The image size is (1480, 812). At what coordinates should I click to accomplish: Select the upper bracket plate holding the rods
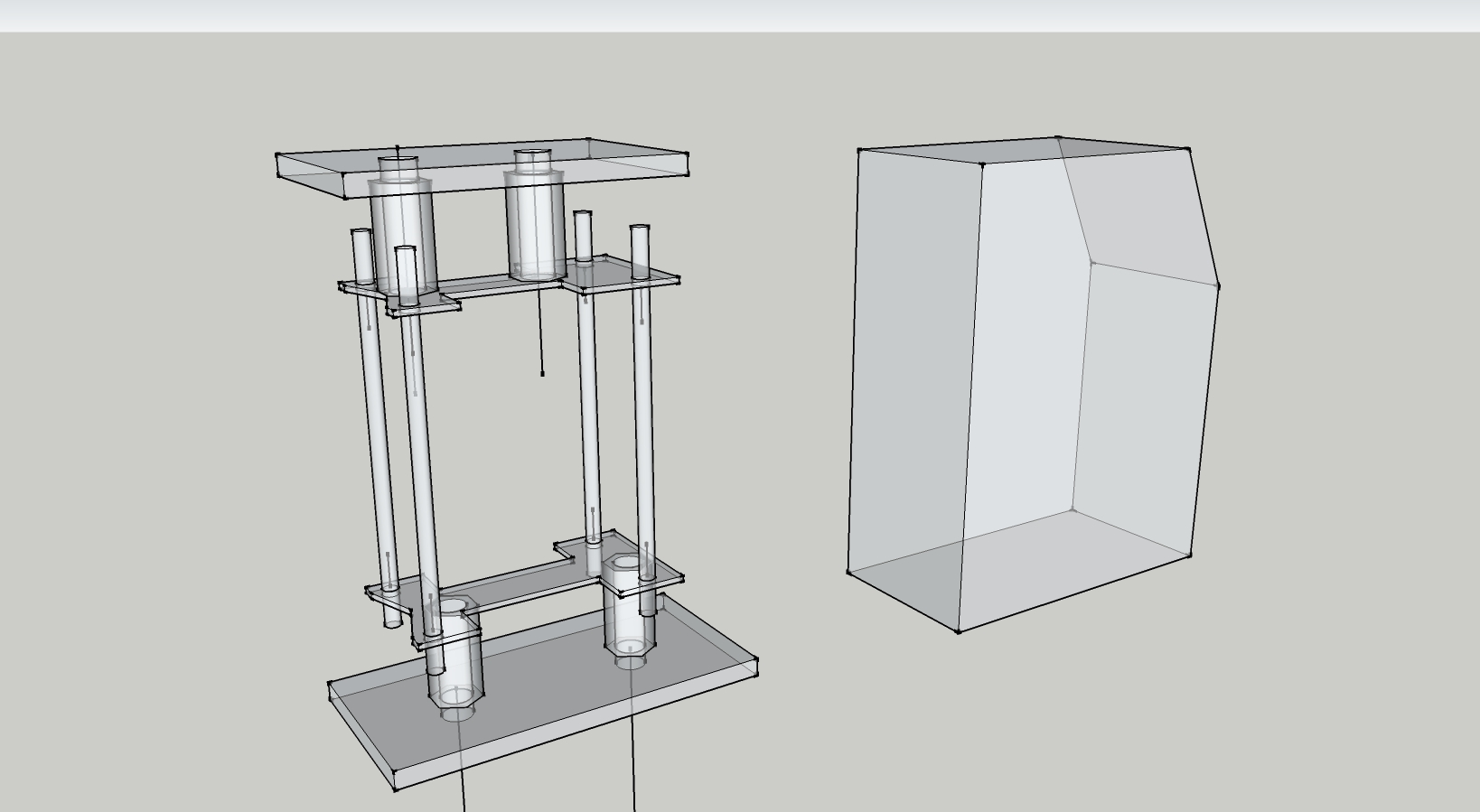(x=509, y=285)
